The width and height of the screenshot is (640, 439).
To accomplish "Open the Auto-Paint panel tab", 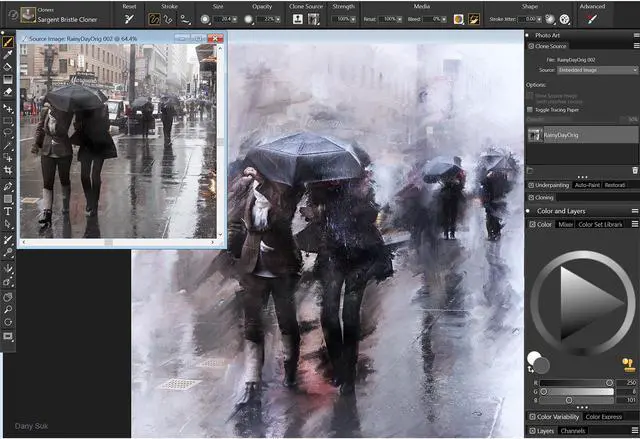I will (586, 185).
